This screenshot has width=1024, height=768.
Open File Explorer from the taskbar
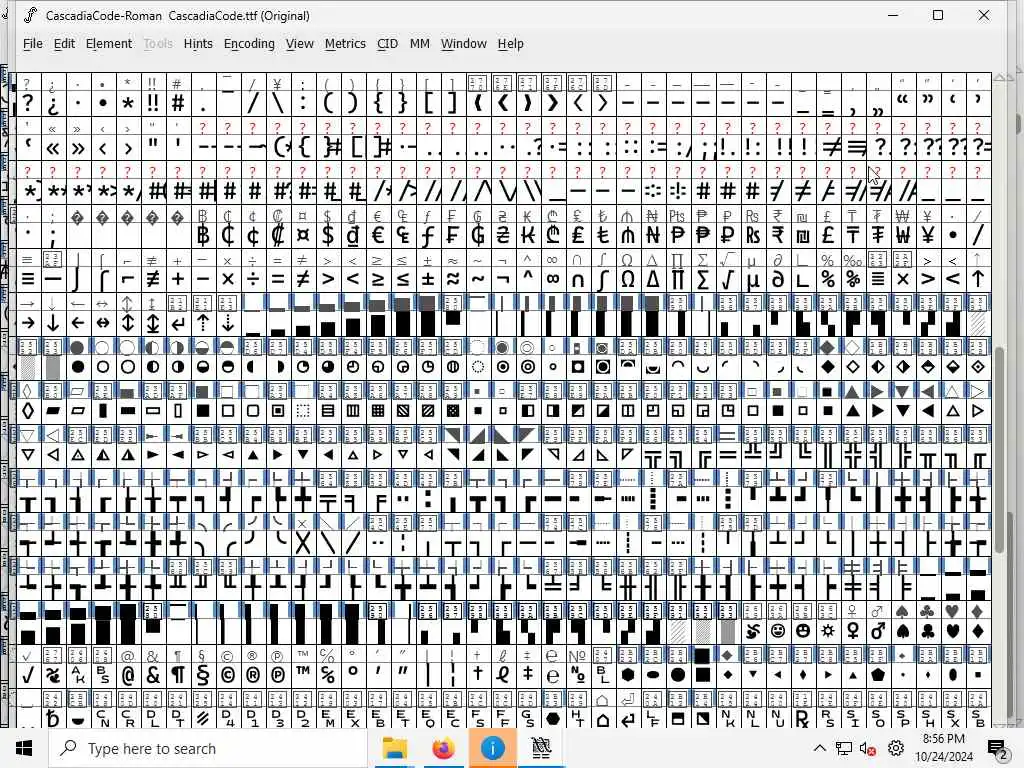[394, 748]
